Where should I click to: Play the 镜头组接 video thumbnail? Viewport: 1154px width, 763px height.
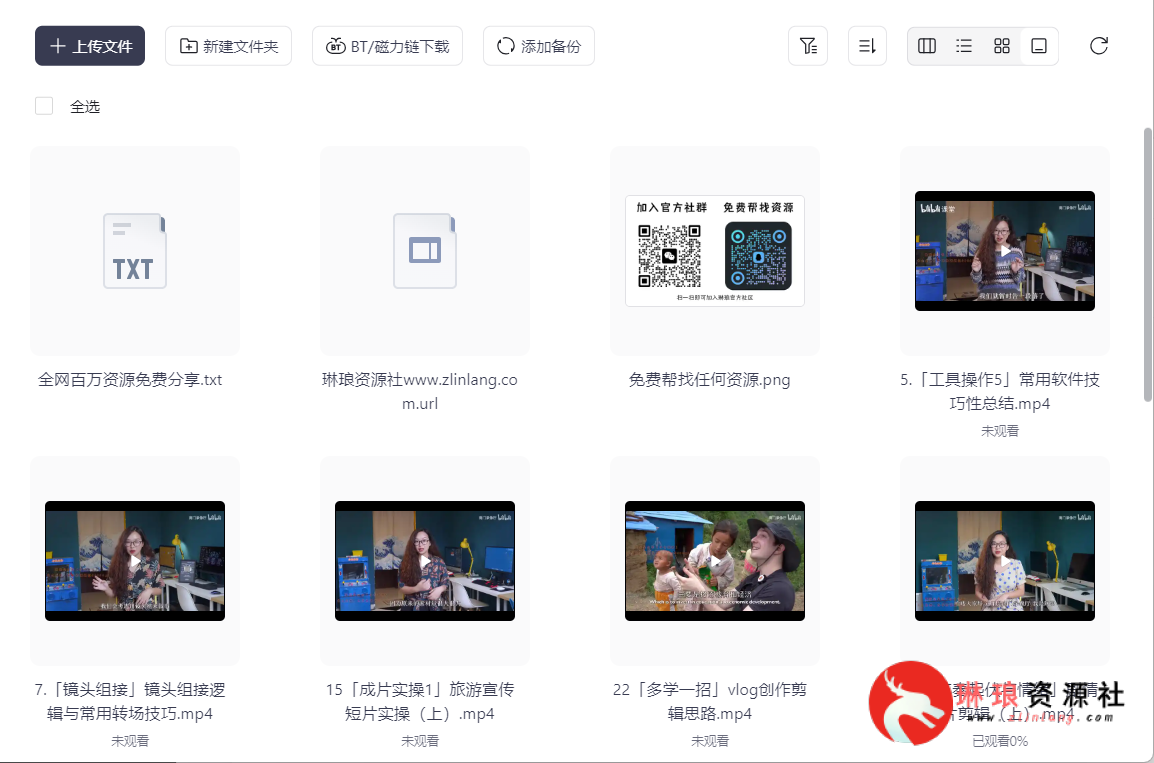tap(135, 561)
